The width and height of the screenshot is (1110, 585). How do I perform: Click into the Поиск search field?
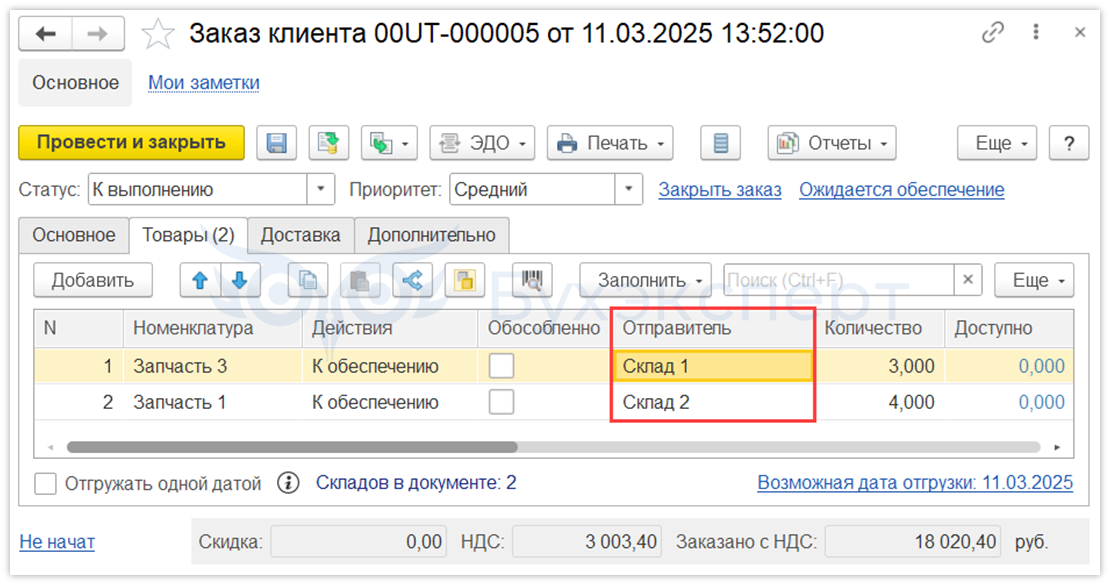[839, 280]
